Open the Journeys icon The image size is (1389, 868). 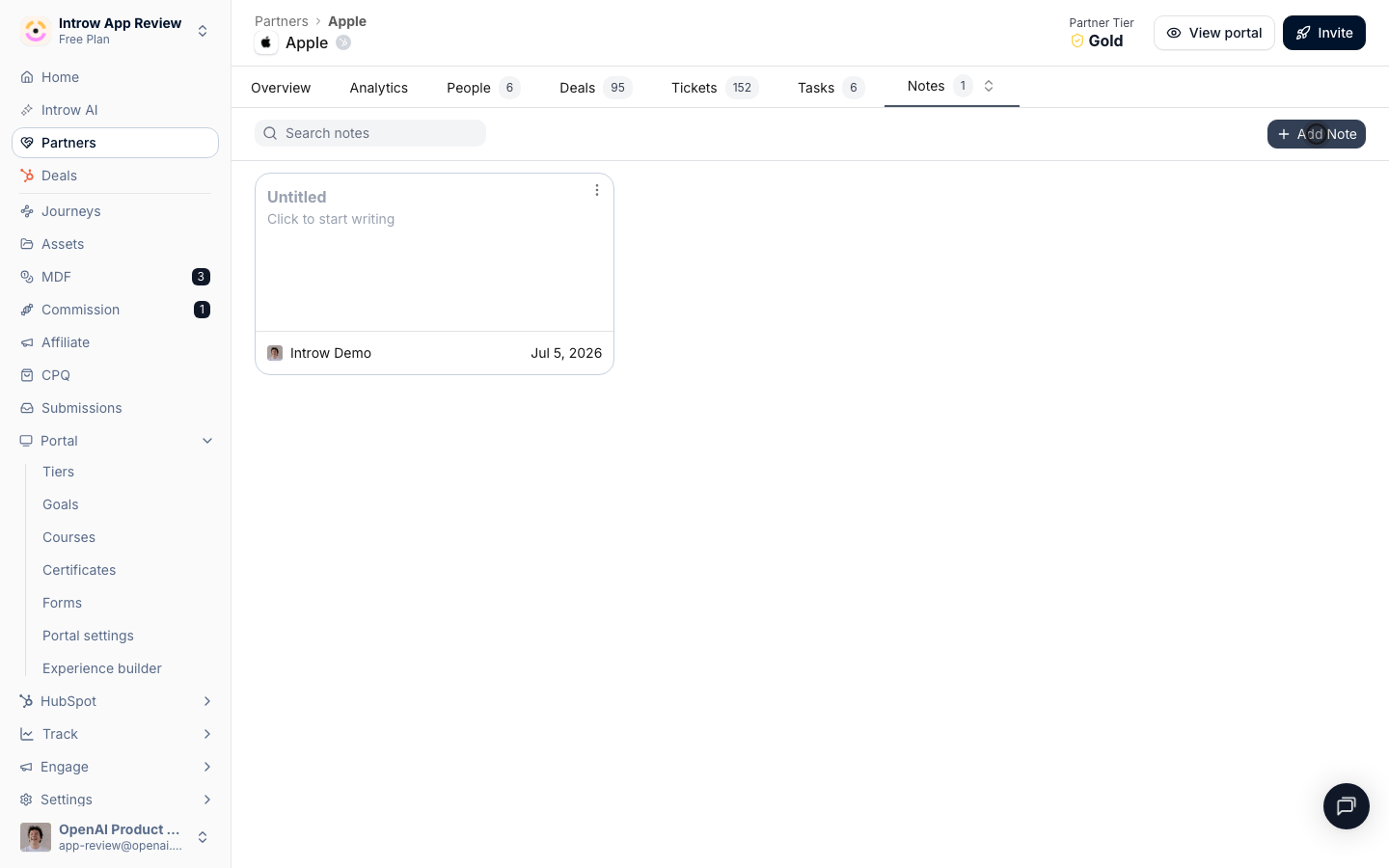click(x=27, y=211)
